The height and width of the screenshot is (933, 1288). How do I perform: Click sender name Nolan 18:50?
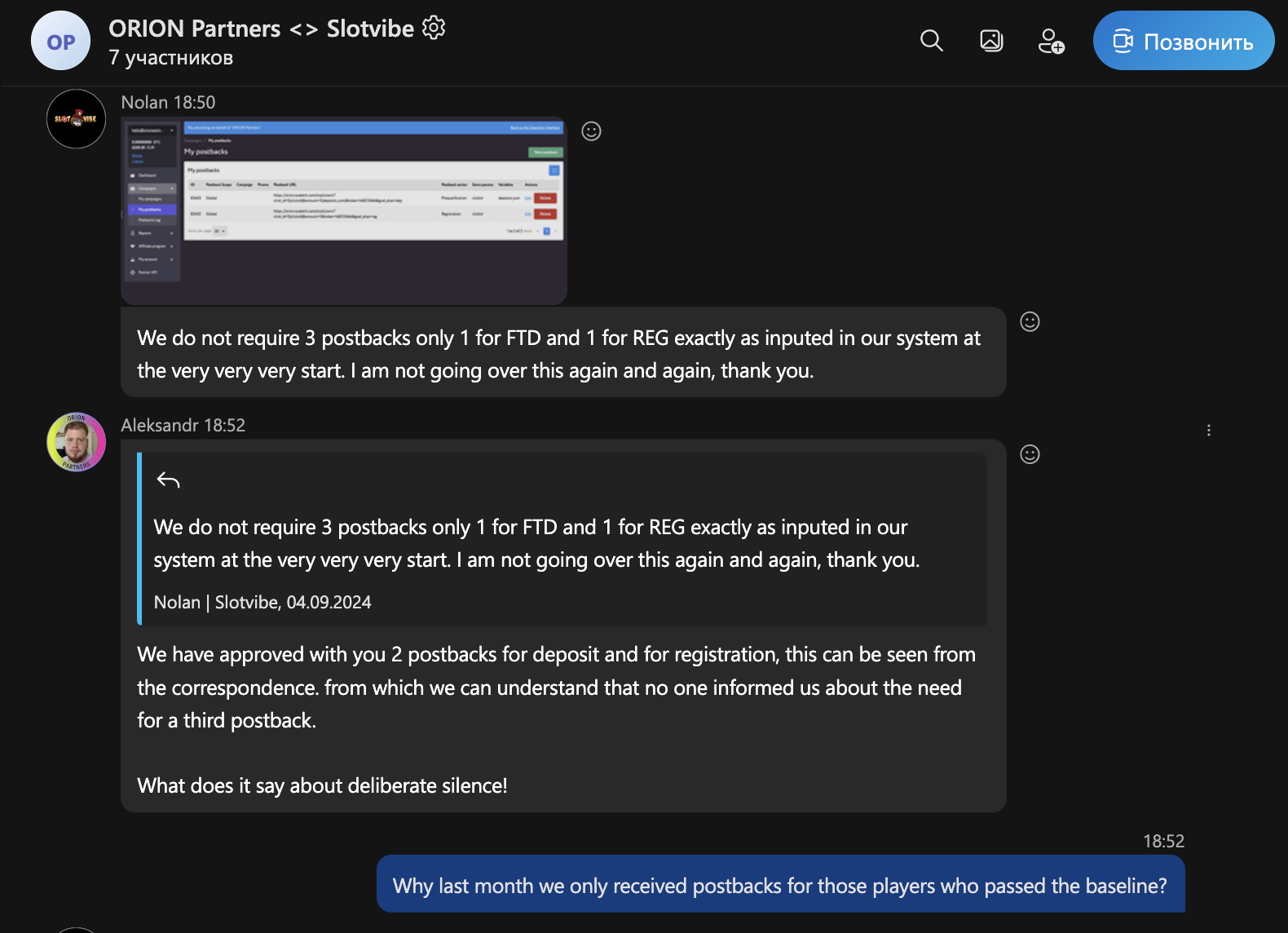tap(168, 102)
